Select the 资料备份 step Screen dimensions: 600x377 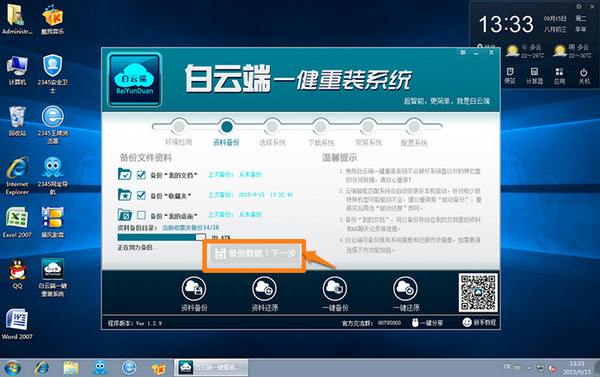[226, 127]
